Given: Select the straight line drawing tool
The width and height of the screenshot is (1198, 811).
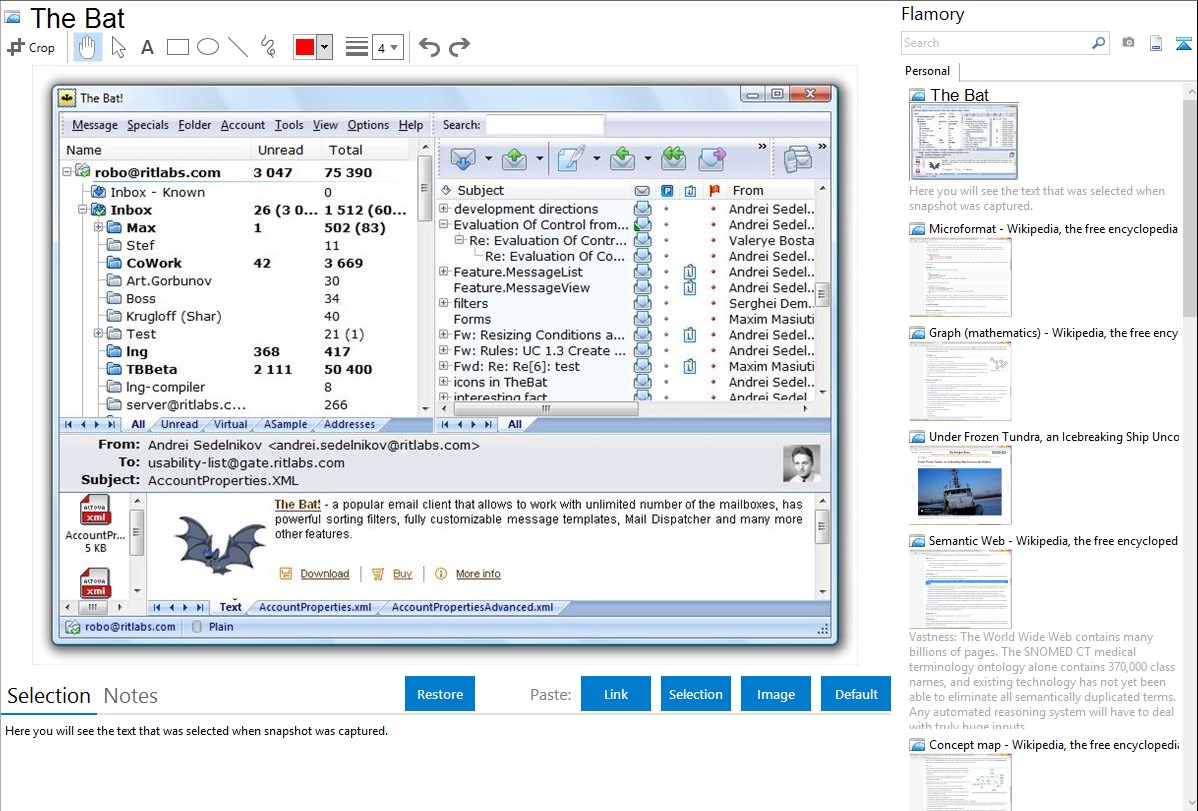Looking at the screenshot, I should tap(238, 47).
